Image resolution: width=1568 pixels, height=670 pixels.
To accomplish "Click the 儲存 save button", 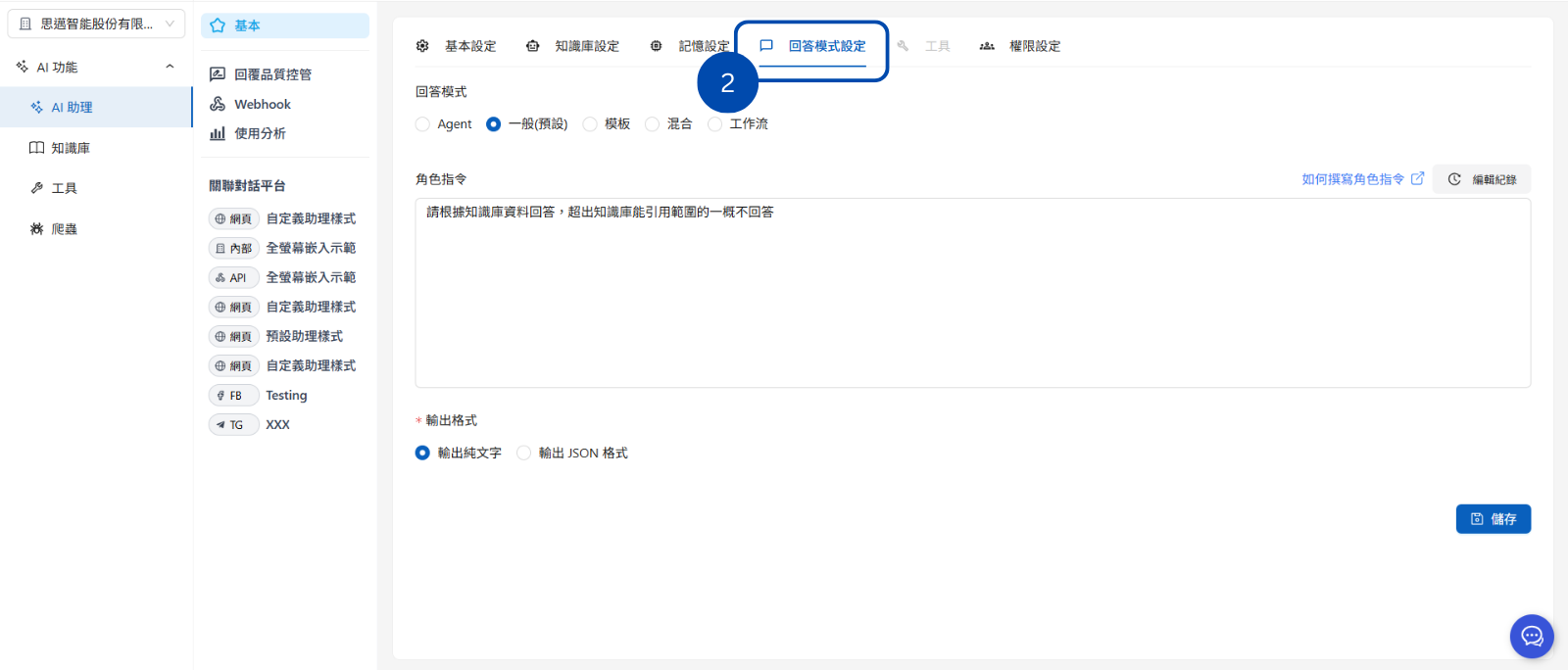I will coord(1493,519).
